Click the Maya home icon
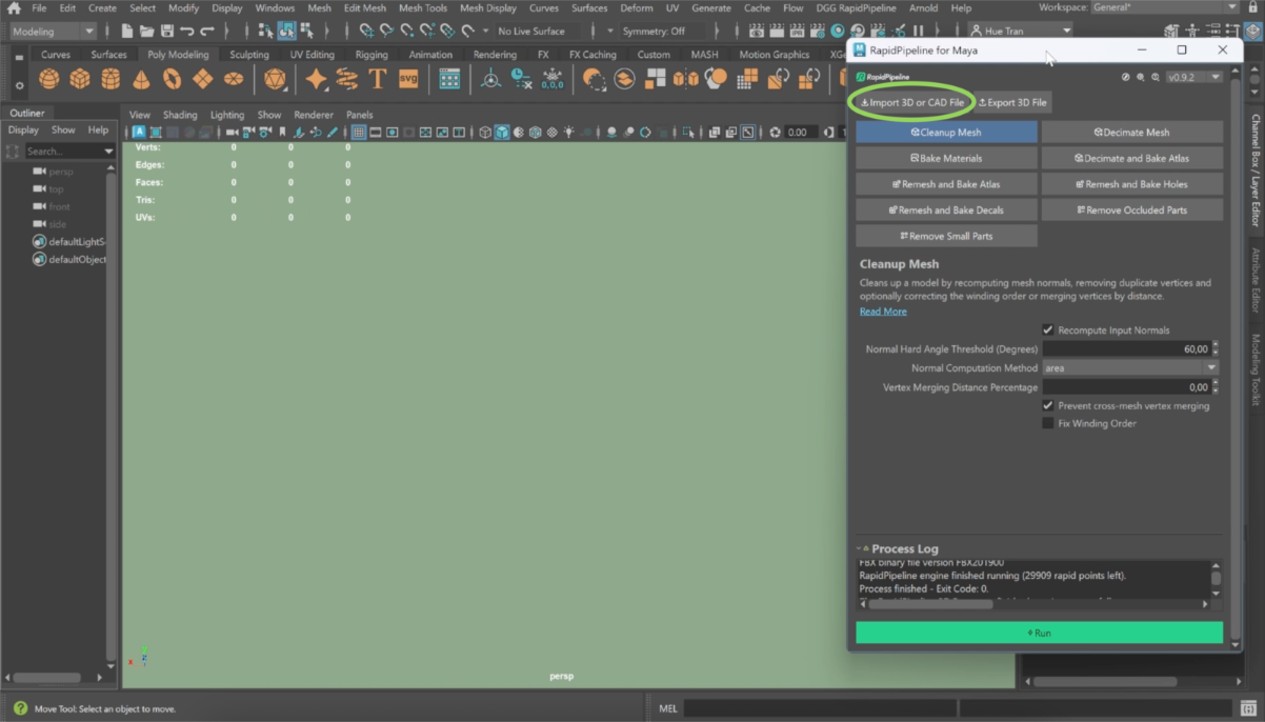Image resolution: width=1265 pixels, height=722 pixels. pyautogui.click(x=13, y=8)
